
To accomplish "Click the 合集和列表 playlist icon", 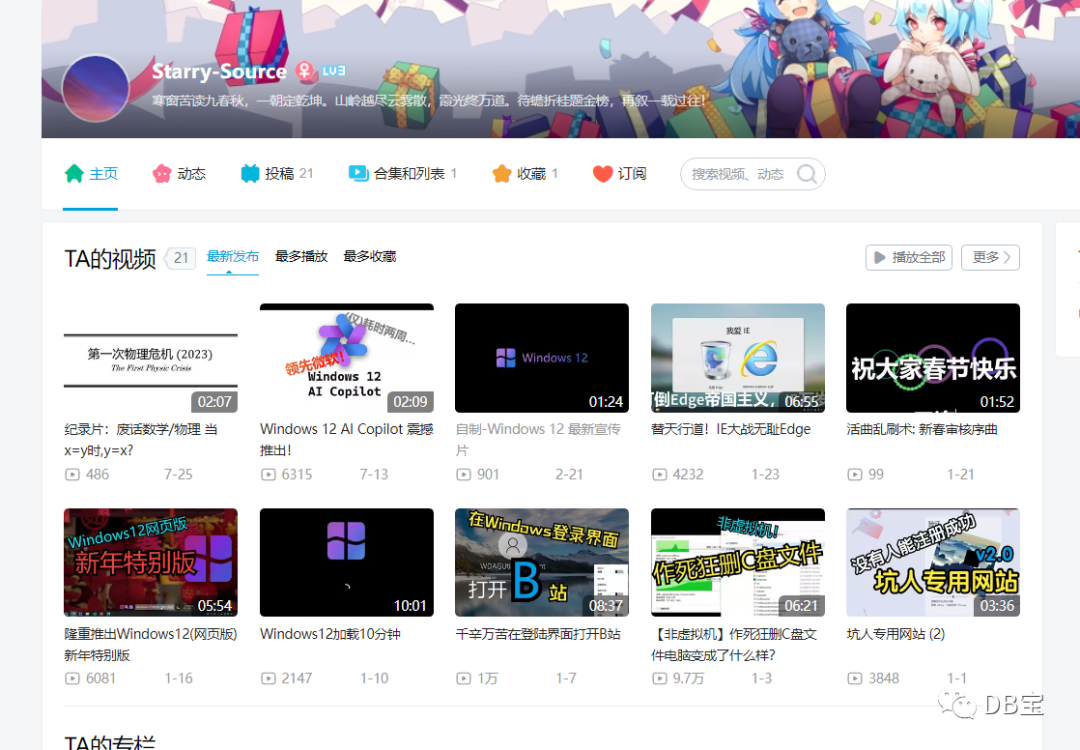I will (x=358, y=174).
